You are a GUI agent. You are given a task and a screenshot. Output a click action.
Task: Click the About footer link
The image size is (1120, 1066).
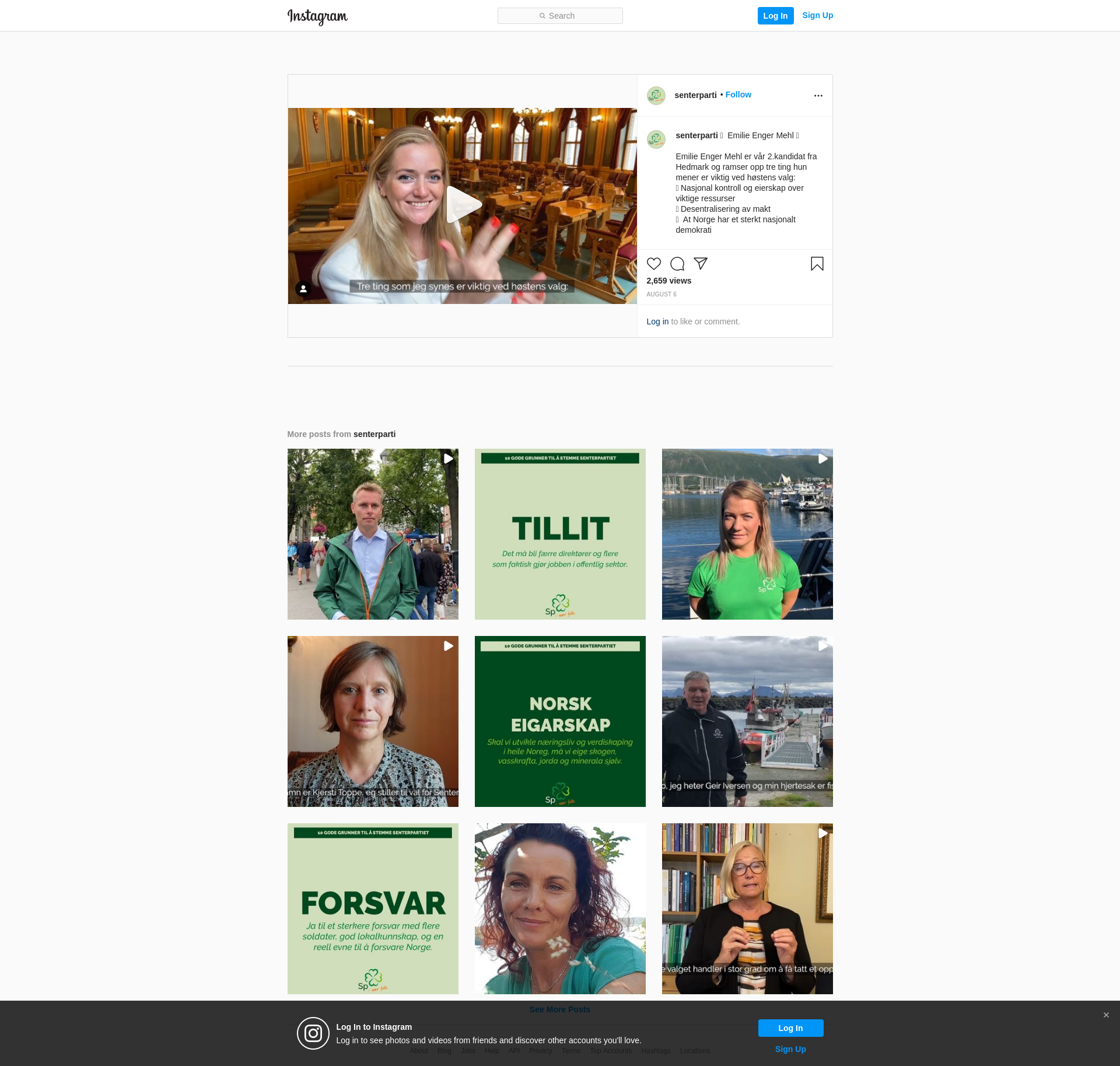[x=419, y=1051]
